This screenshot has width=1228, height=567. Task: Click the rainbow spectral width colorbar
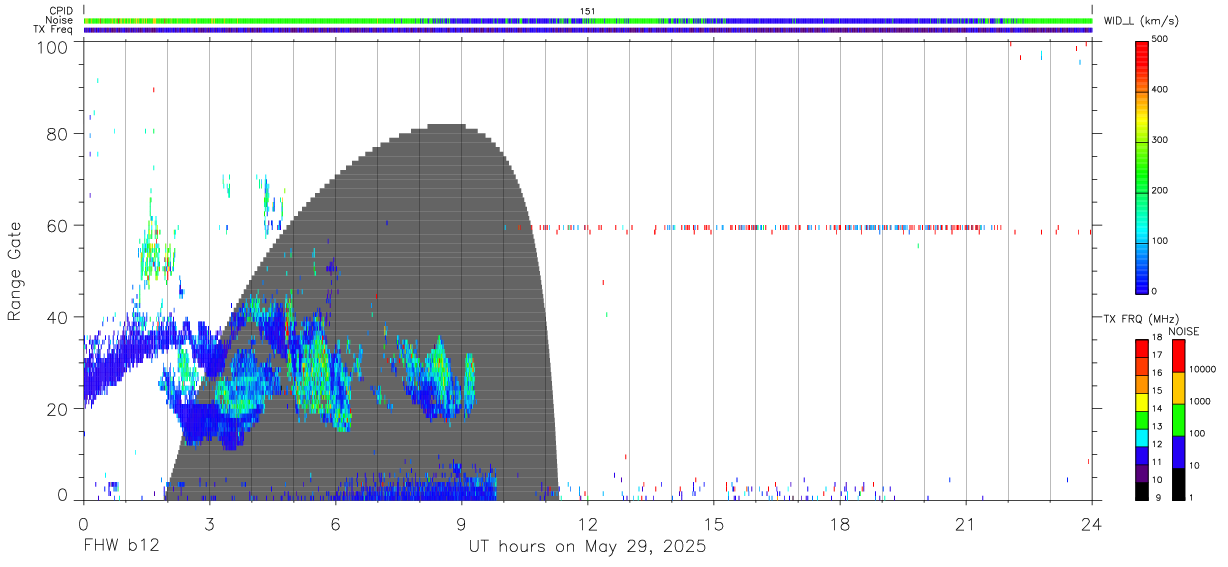tap(1141, 167)
